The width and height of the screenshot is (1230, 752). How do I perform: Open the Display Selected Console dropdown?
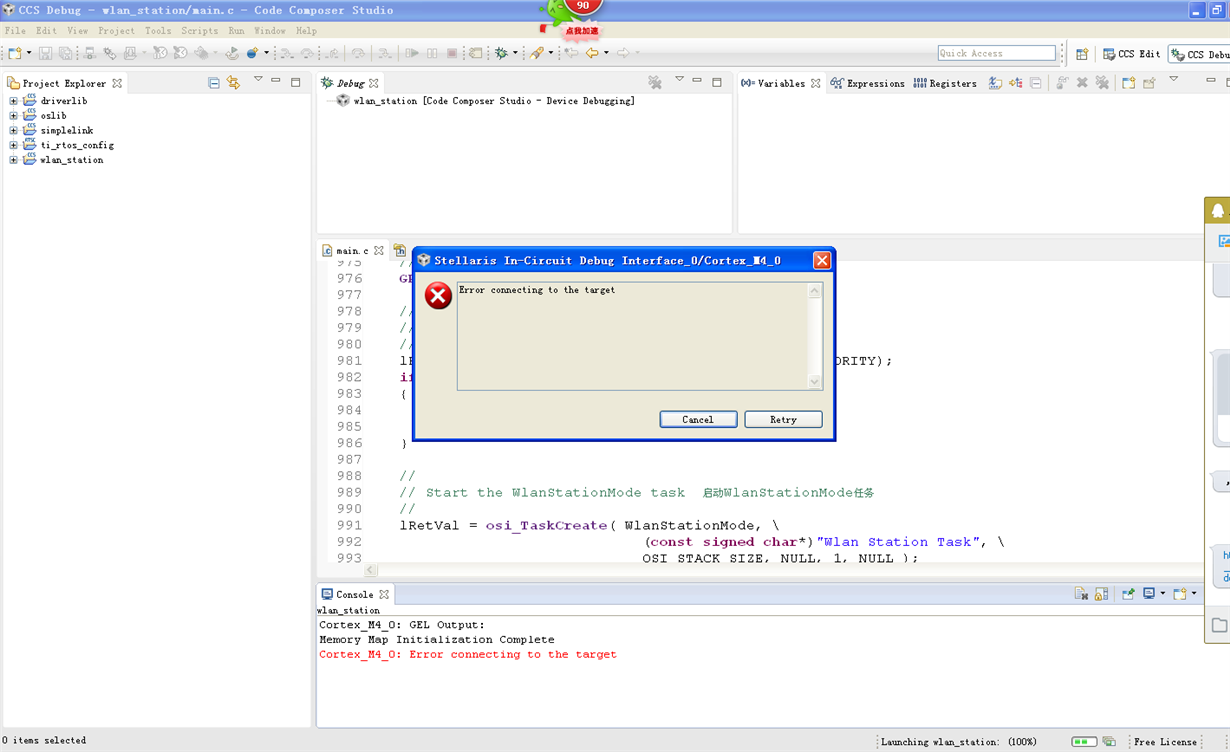click(1162, 593)
